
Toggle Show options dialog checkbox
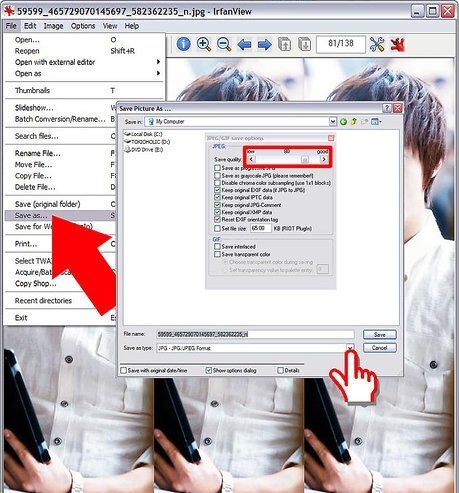(x=209, y=370)
